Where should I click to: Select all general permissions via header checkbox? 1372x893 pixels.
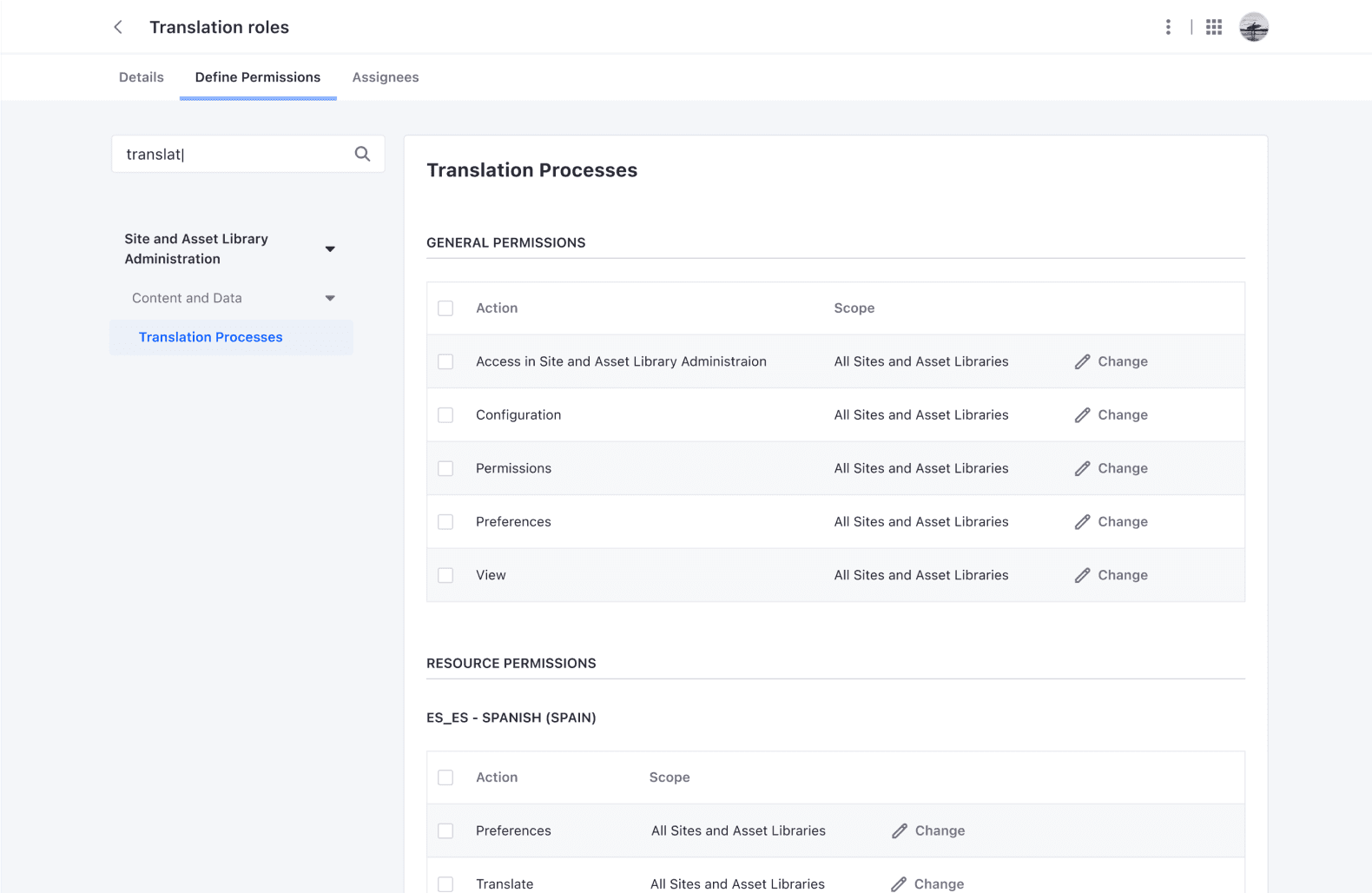point(445,308)
